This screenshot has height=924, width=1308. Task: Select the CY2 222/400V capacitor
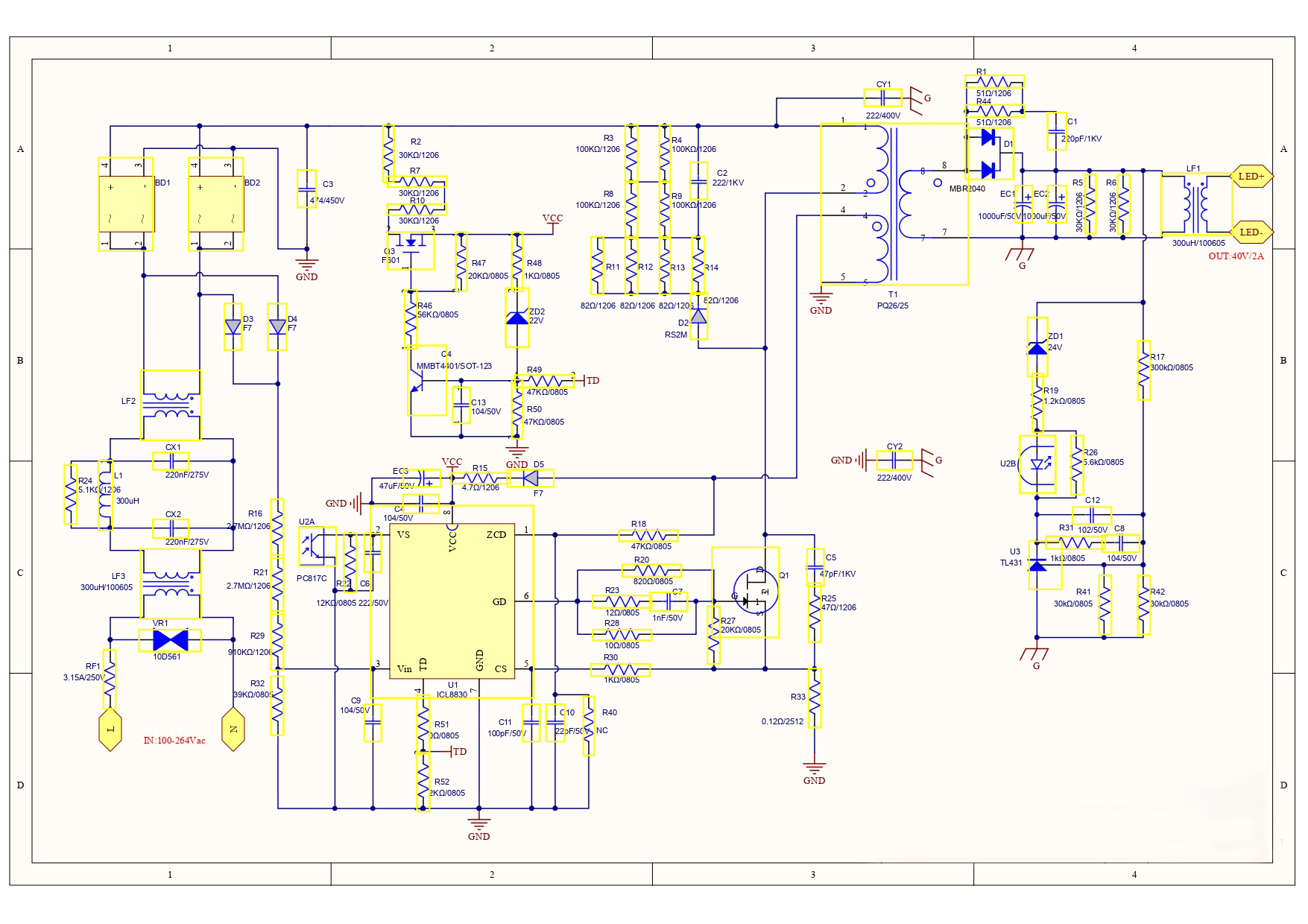pyautogui.click(x=894, y=461)
